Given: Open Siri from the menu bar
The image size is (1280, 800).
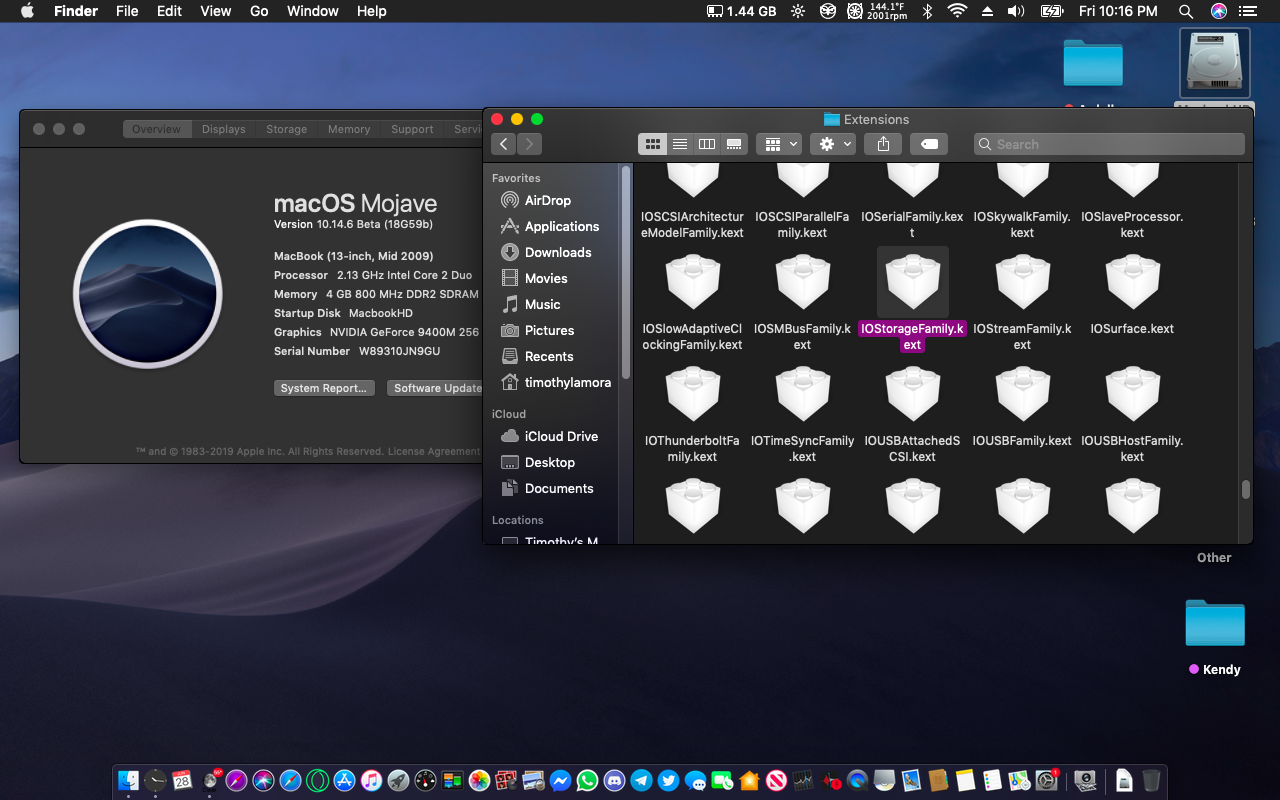Looking at the screenshot, I should pyautogui.click(x=1218, y=11).
